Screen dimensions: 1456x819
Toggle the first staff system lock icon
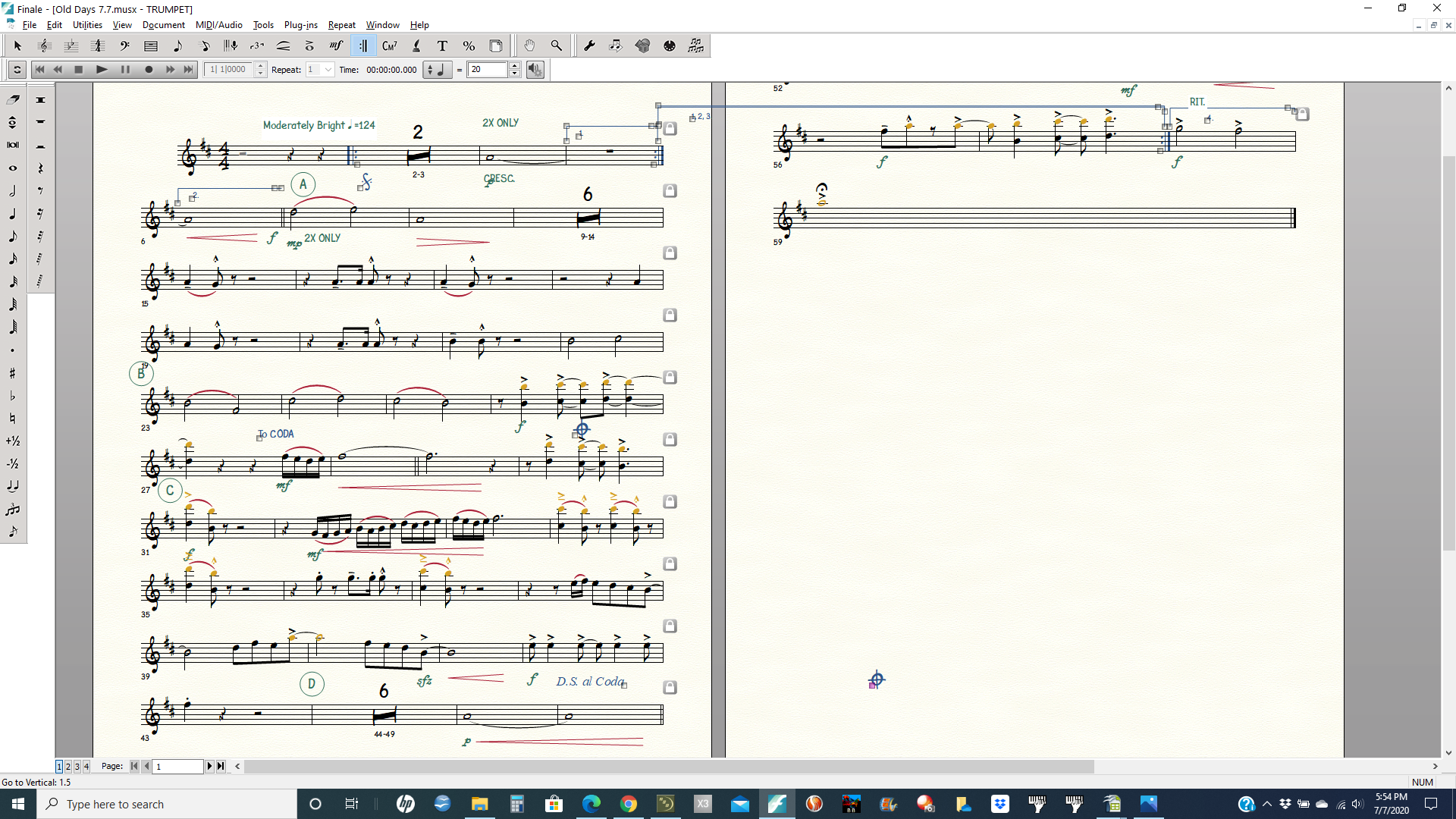pyautogui.click(x=670, y=129)
